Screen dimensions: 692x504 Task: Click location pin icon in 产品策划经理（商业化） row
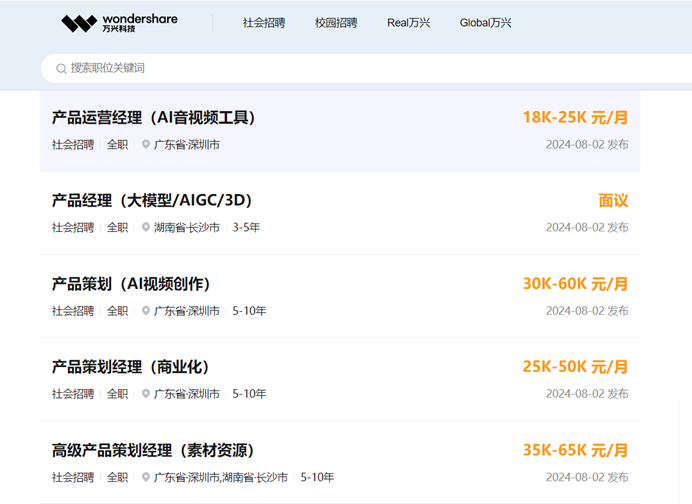click(x=146, y=394)
